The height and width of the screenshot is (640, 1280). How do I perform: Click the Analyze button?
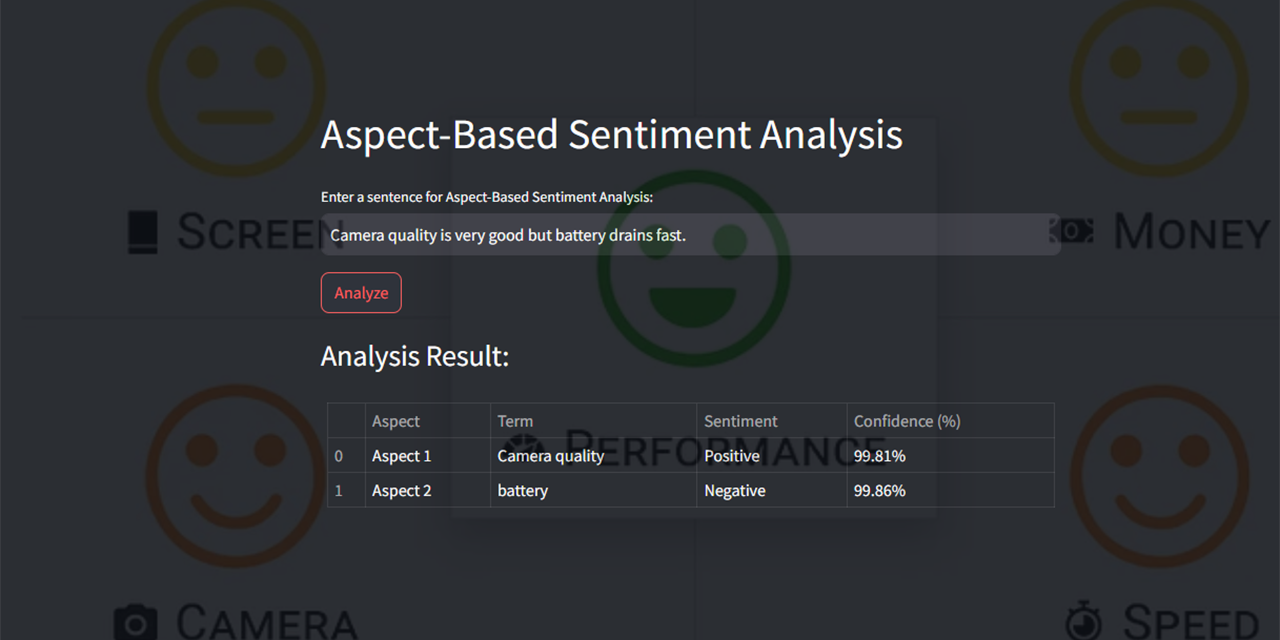[361, 293]
